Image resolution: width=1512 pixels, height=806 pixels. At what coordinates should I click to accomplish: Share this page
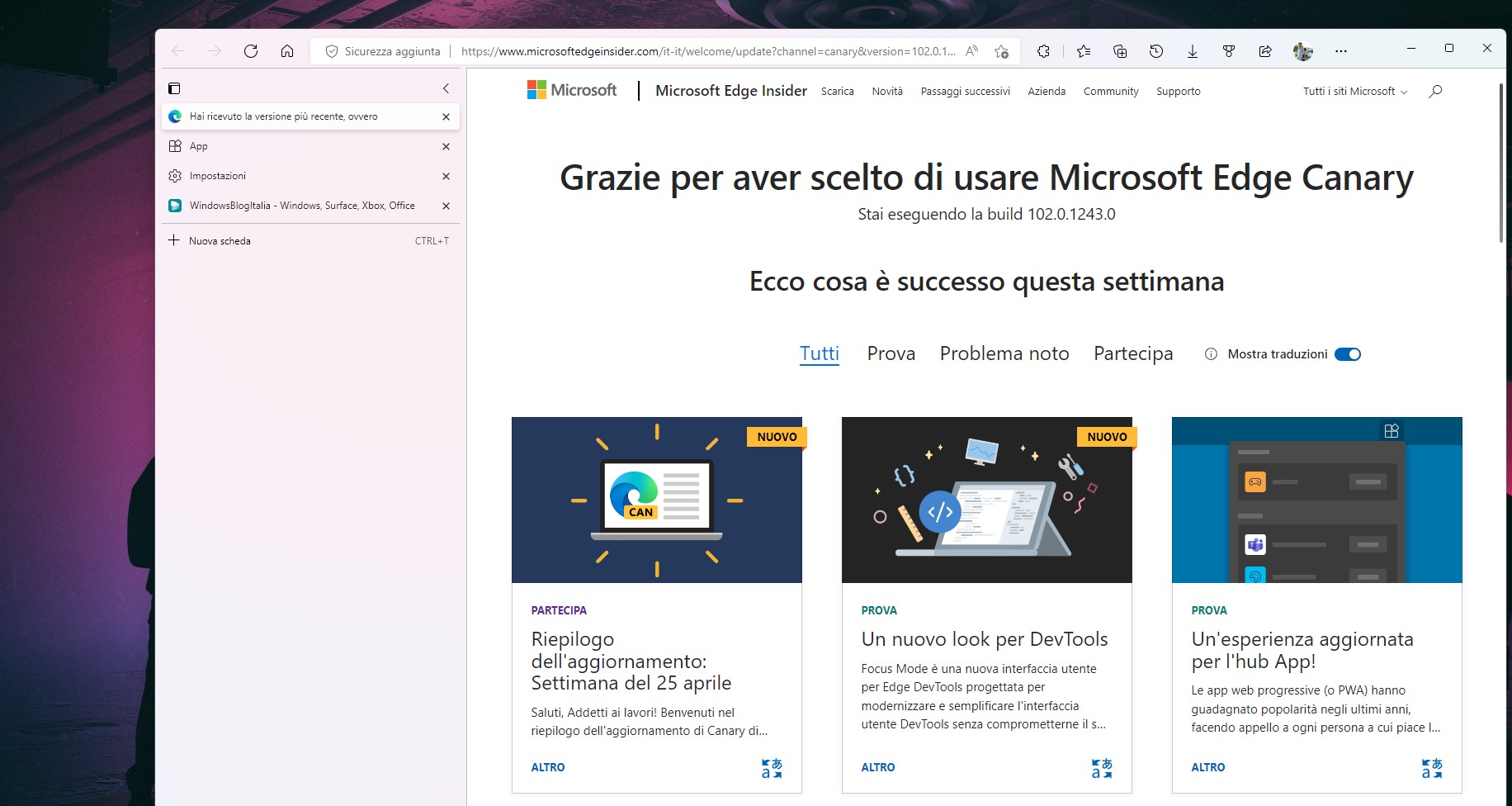coord(1265,51)
